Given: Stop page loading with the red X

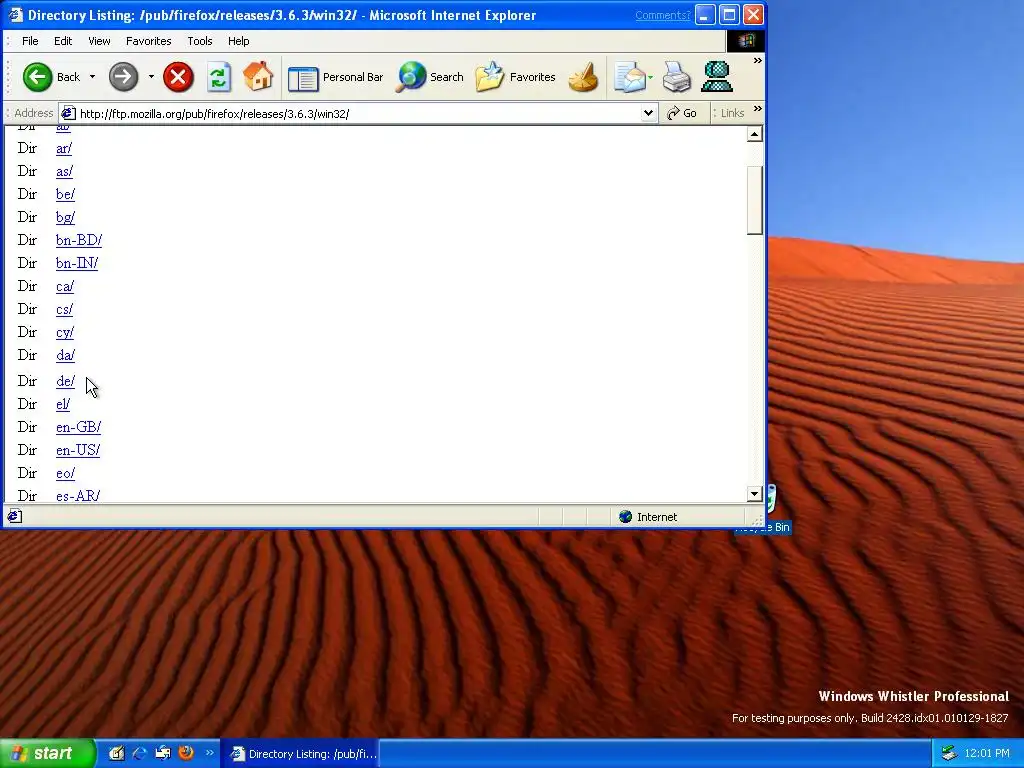Looking at the screenshot, I should point(178,77).
